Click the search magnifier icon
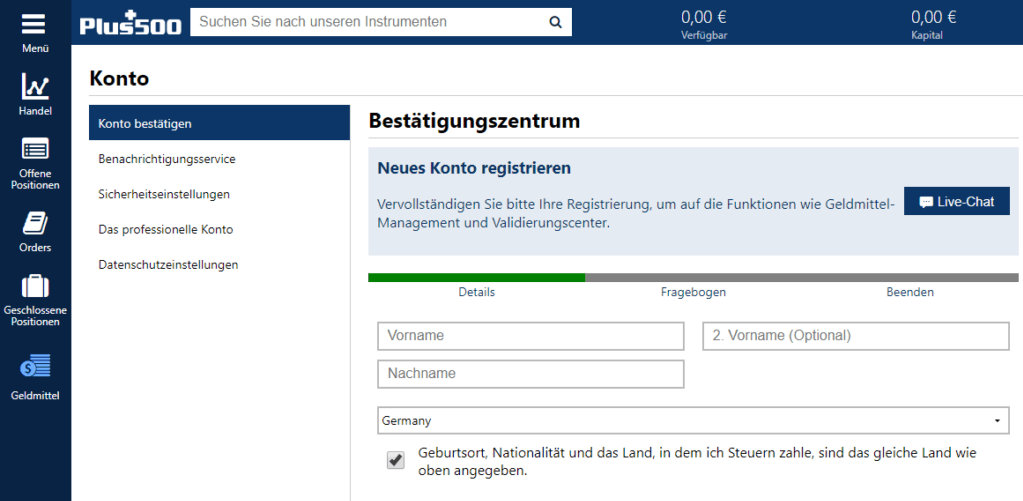 (x=555, y=22)
